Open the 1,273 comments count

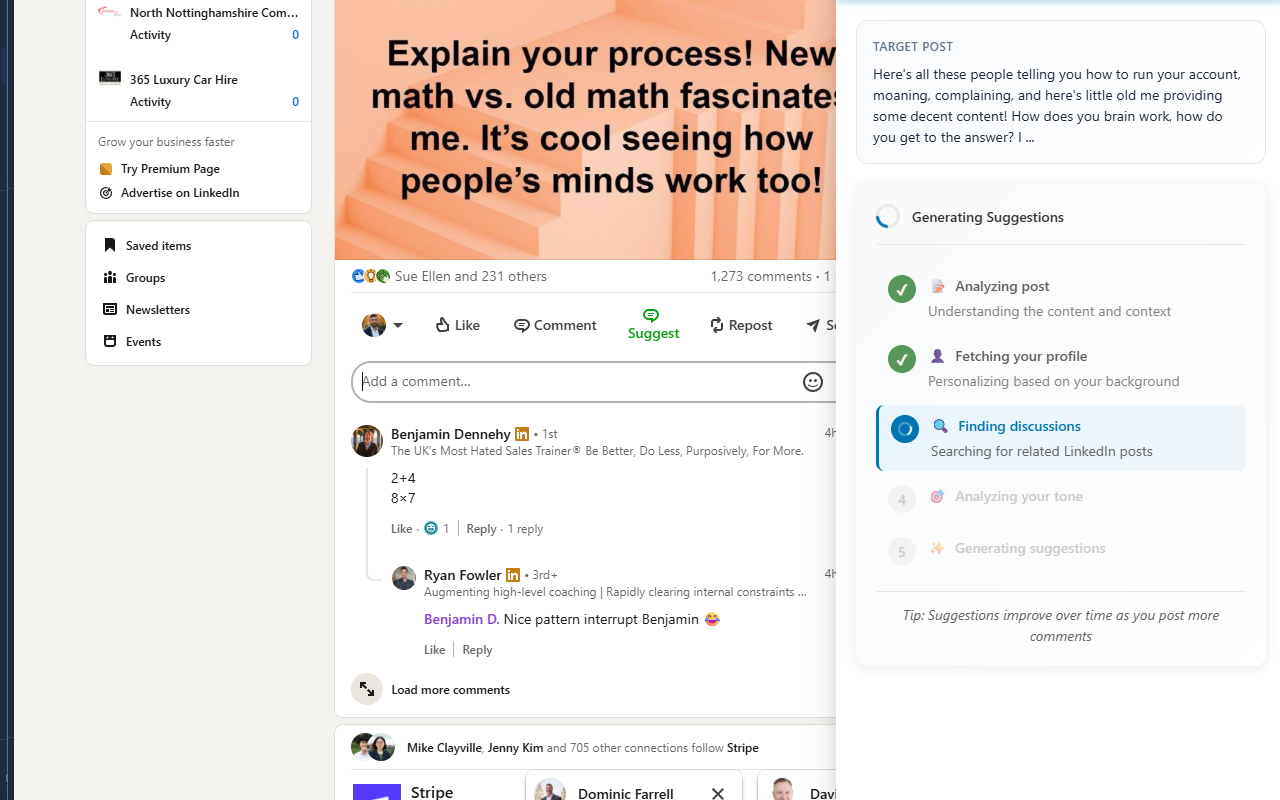(x=761, y=276)
